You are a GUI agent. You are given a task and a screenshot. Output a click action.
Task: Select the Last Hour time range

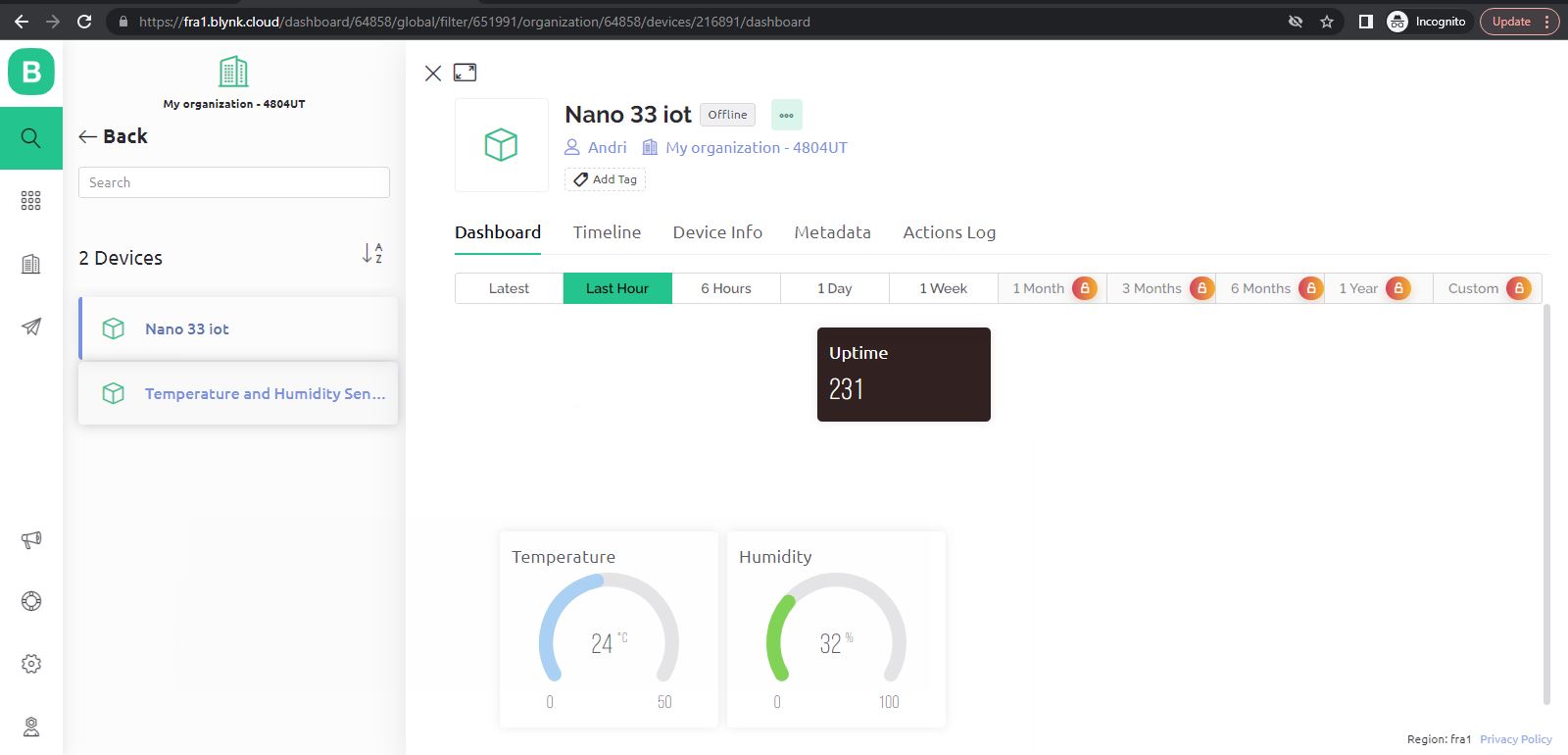617,288
